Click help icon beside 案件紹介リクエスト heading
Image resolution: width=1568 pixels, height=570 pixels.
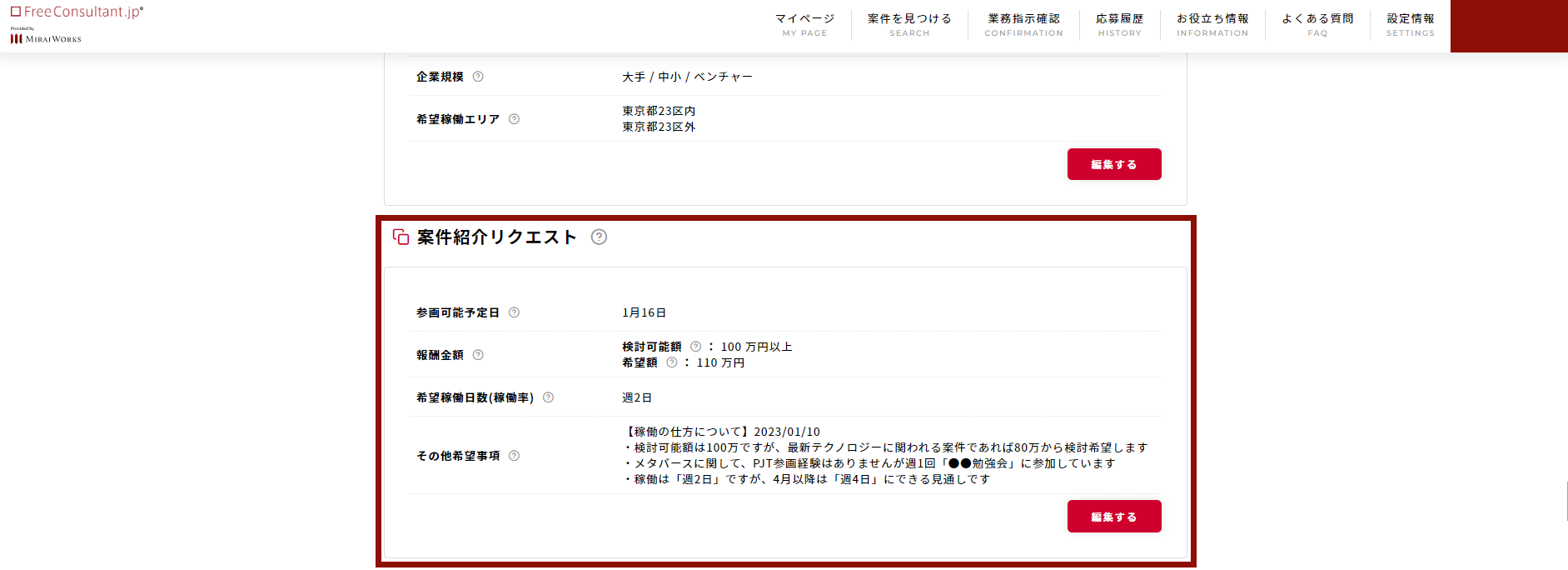click(599, 237)
